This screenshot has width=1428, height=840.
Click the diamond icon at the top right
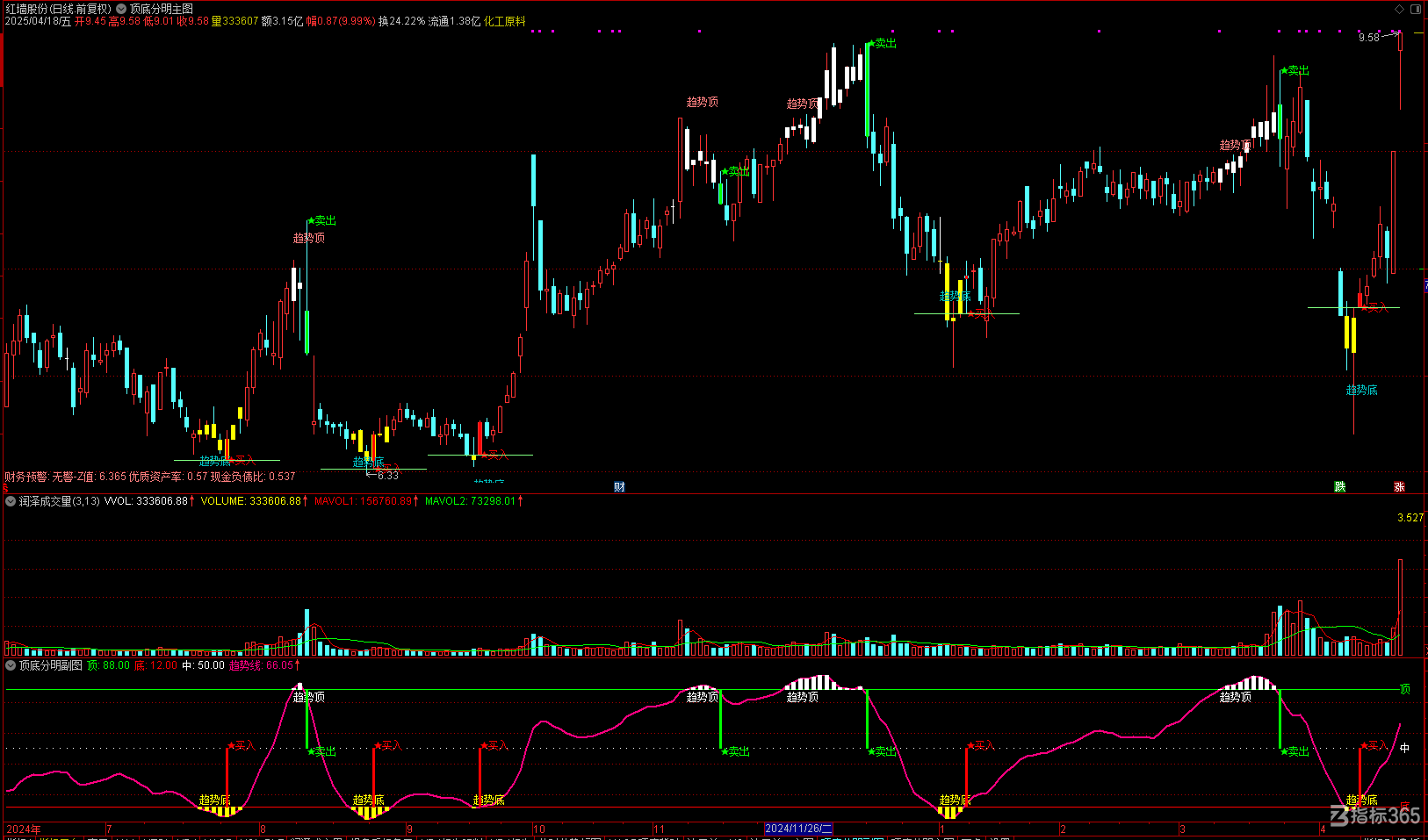[x=1399, y=9]
